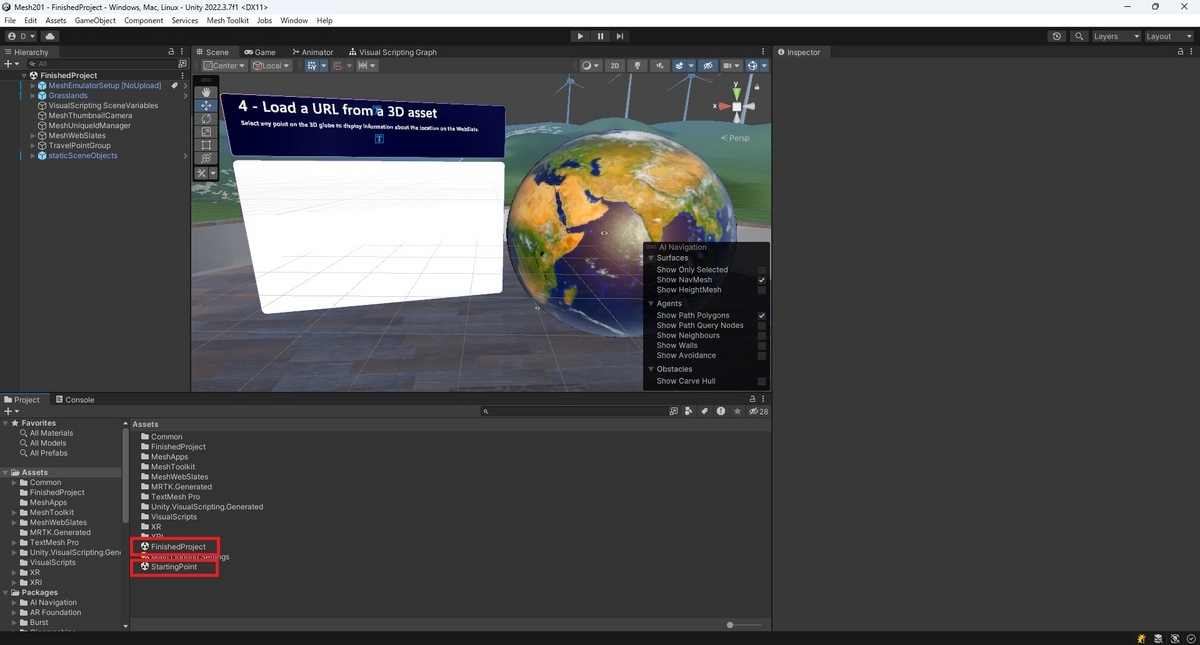Open cloud services icon
The image size is (1200, 645).
click(50, 36)
